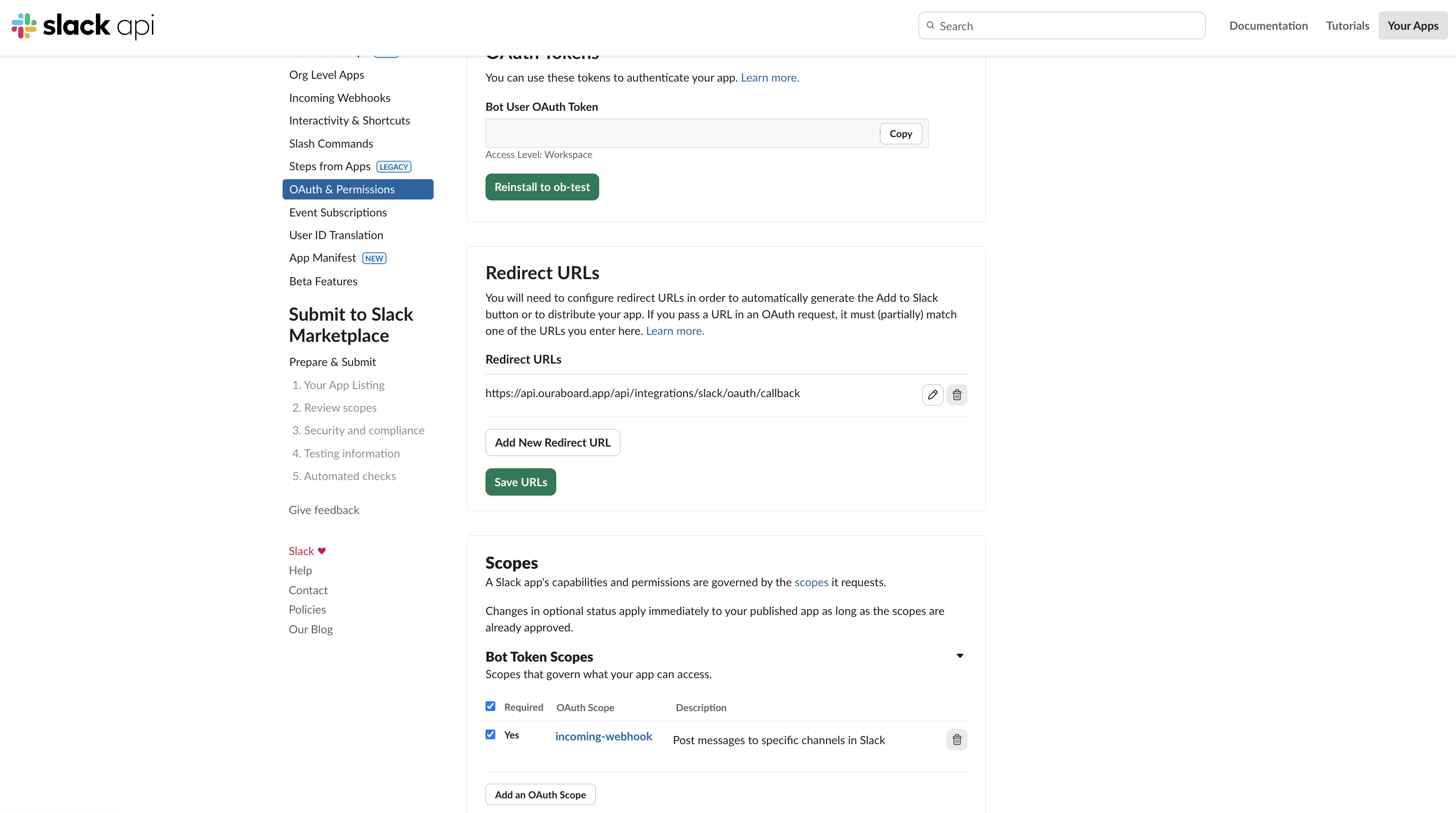Go to Review scopes step
Screen dimensions: 1456x813
[334, 407]
